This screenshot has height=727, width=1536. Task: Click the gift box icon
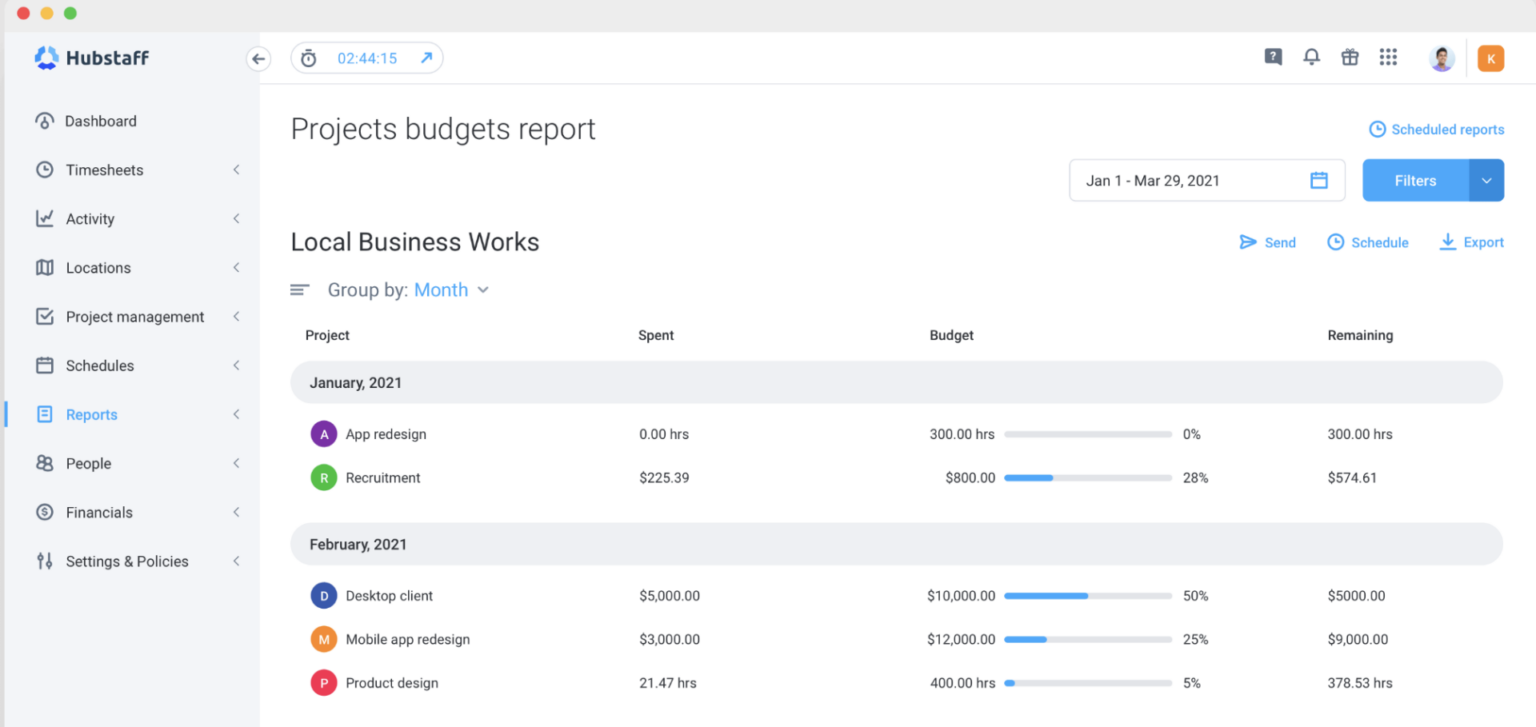coord(1350,58)
